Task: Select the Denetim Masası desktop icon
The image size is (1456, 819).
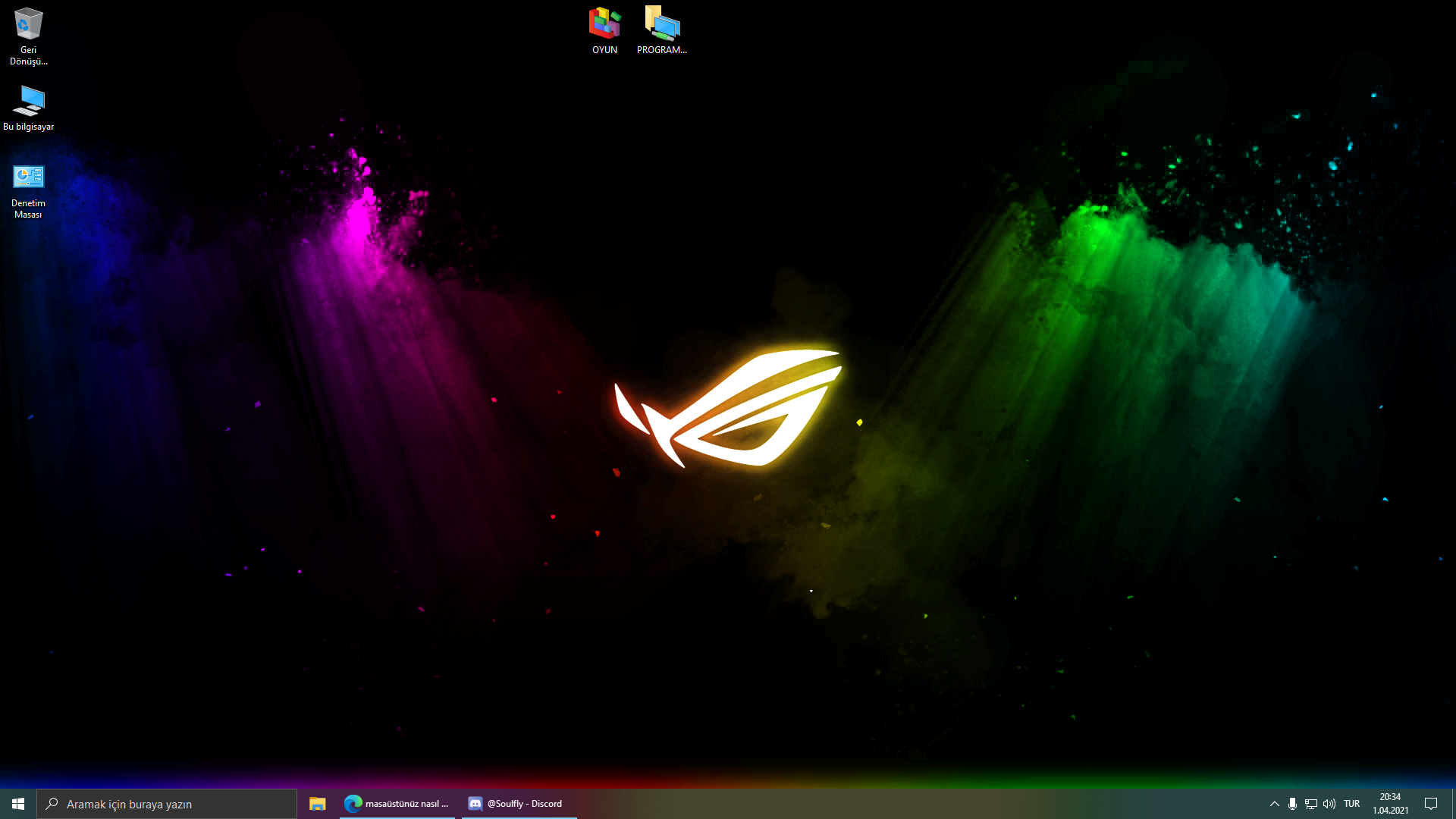Action: click(x=28, y=191)
